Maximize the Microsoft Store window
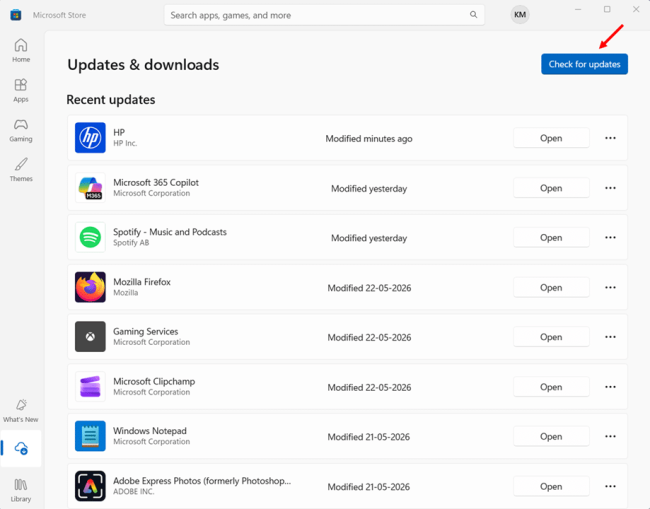The height and width of the screenshot is (509, 650). (607, 9)
